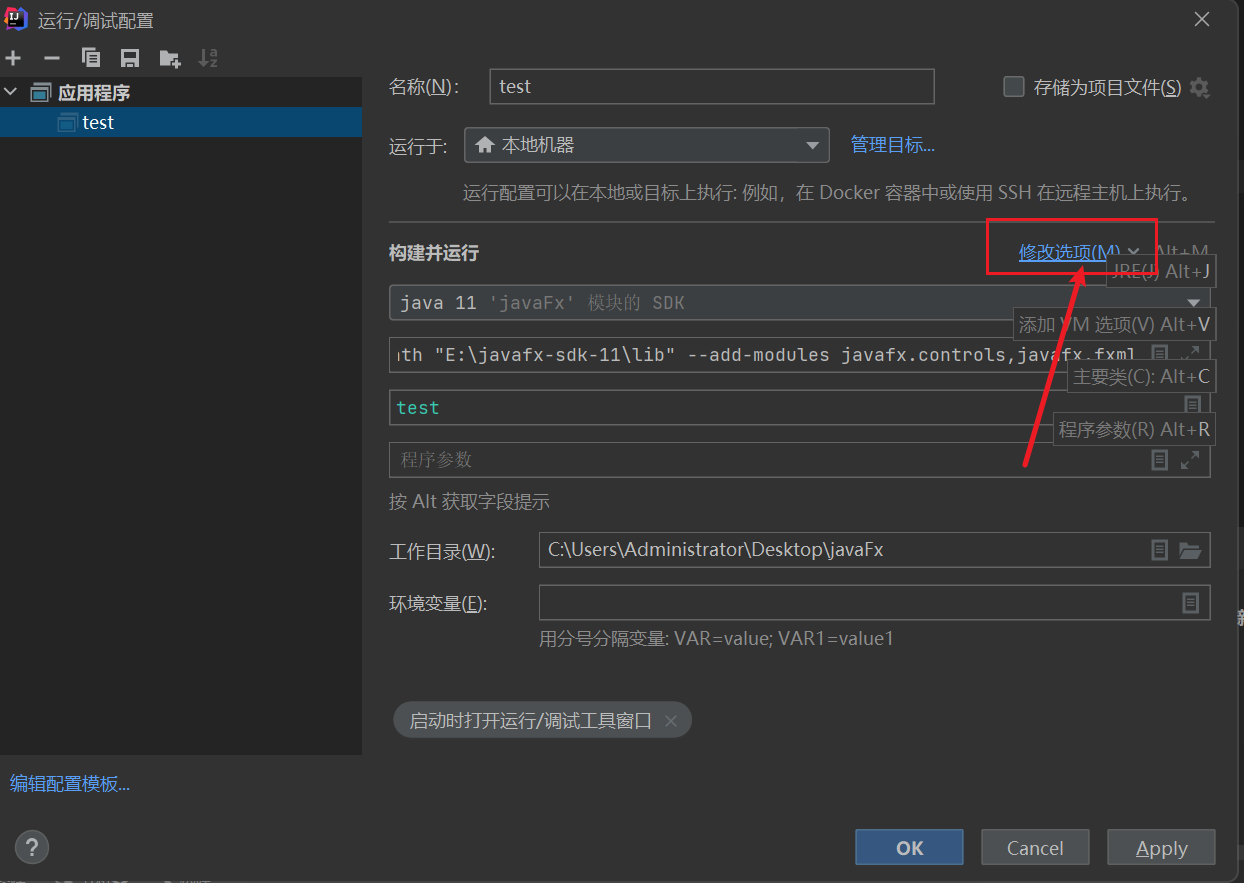This screenshot has height=883, width=1244.
Task: Open the help question mark button
Action: [x=32, y=848]
